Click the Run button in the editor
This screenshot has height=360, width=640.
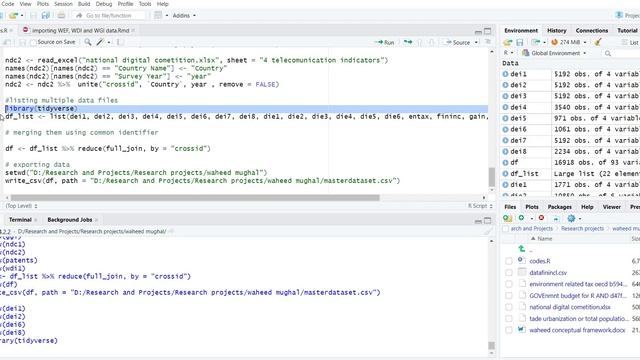click(x=384, y=42)
